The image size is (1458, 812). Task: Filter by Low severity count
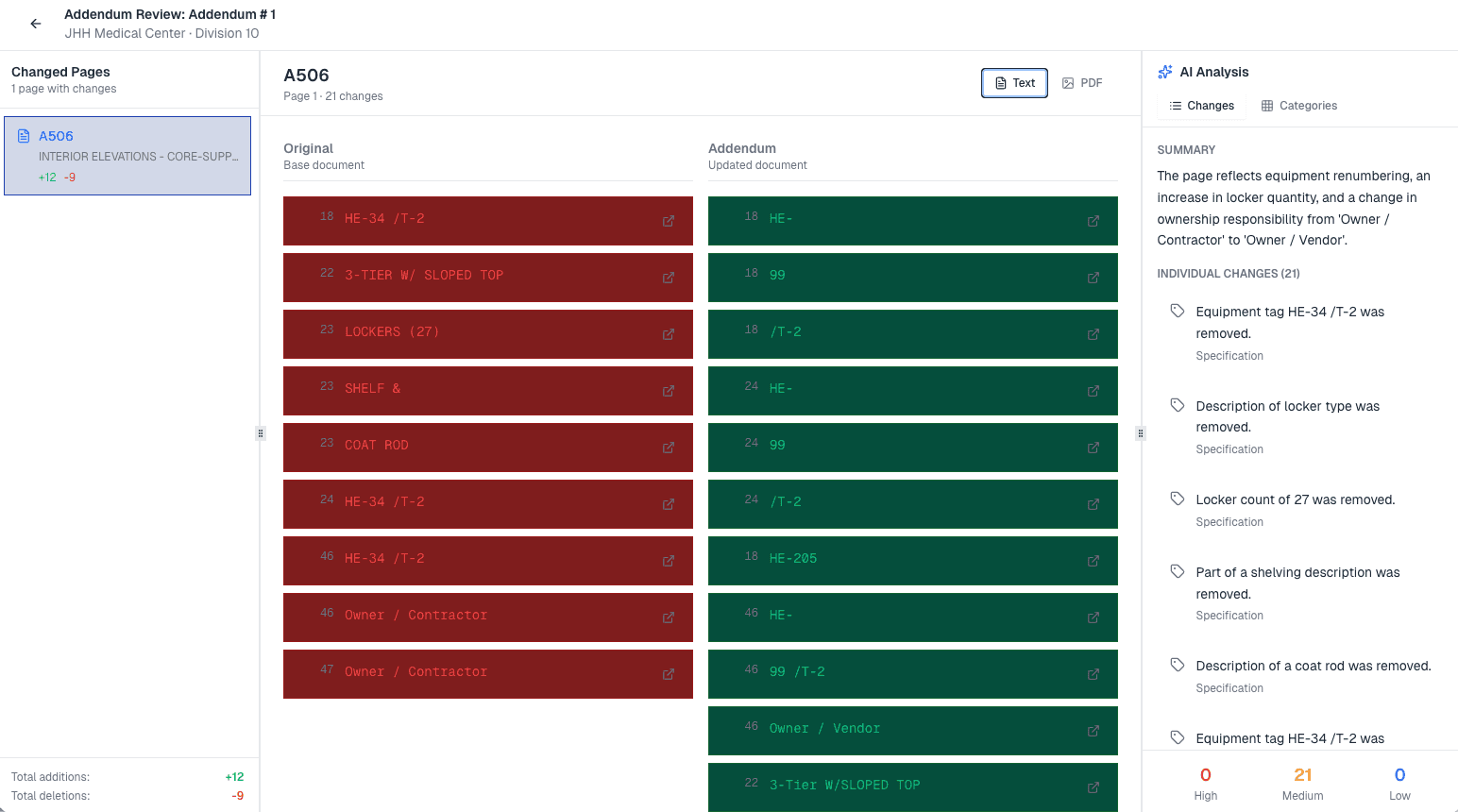point(1399,783)
